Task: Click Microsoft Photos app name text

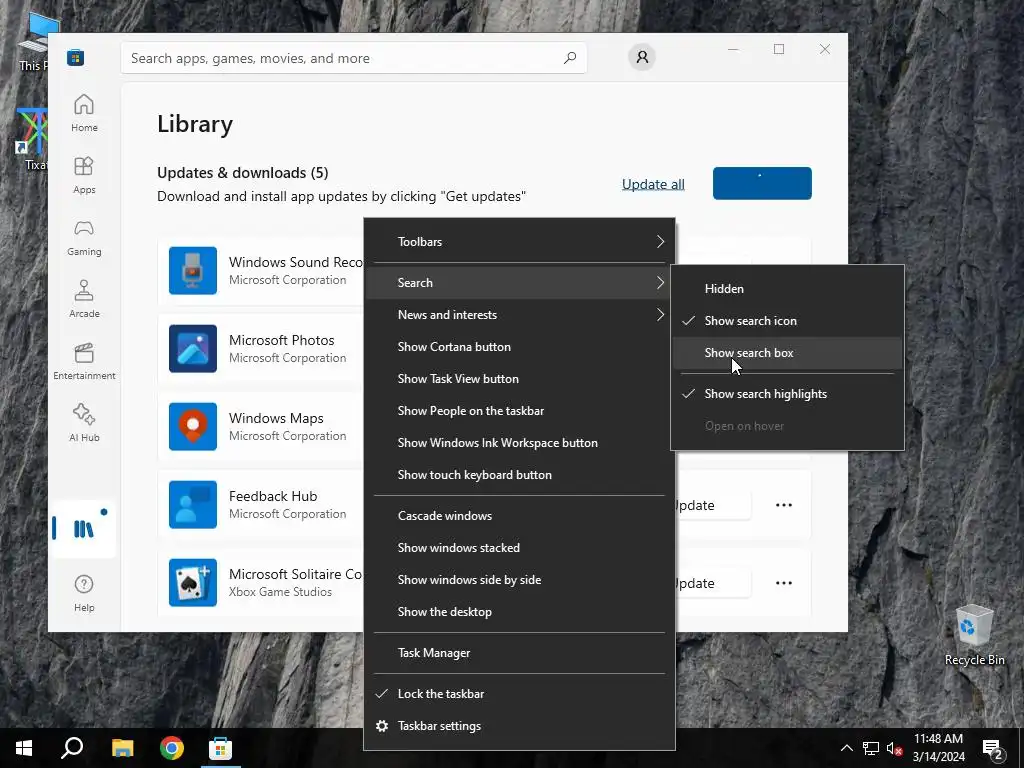Action: coord(281,340)
